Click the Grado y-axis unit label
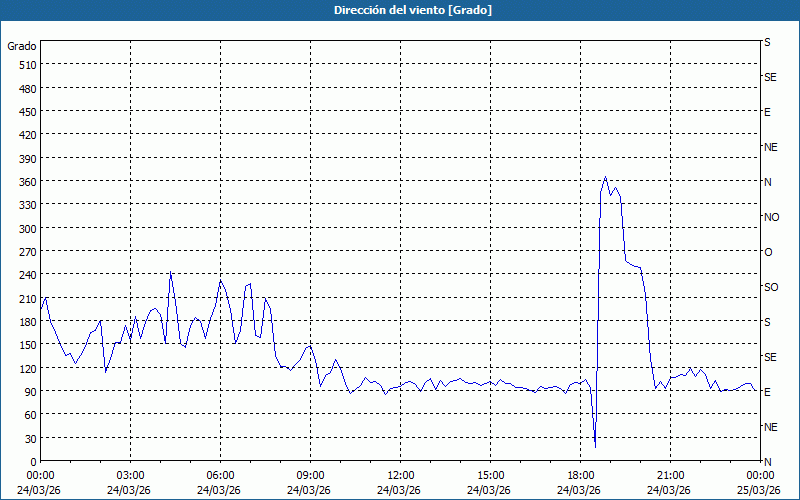The width and height of the screenshot is (800, 500). pyautogui.click(x=22, y=46)
